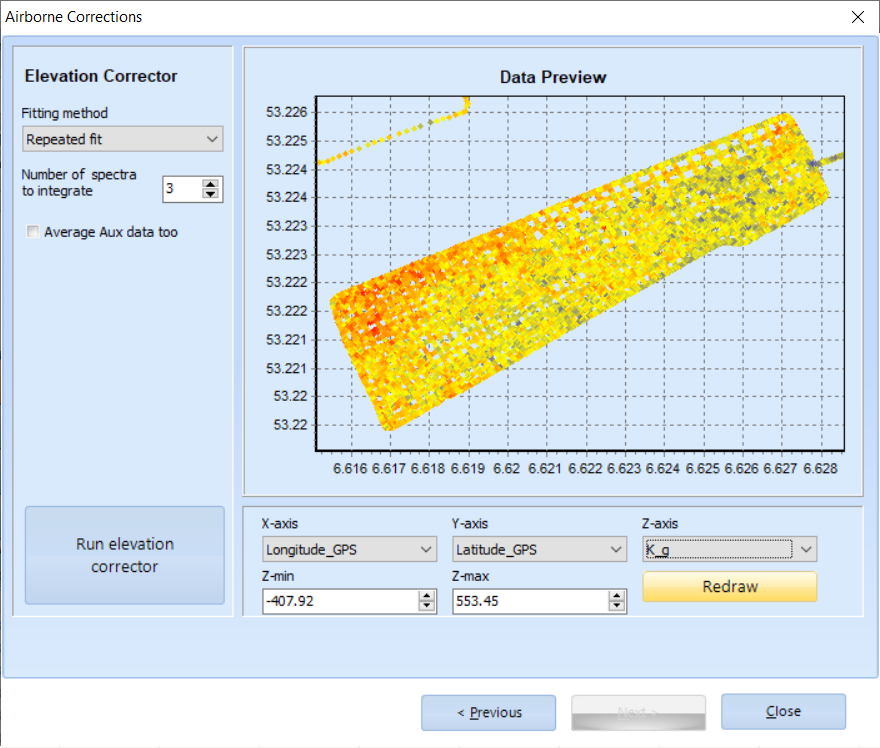
Task: Increment the Number of spectra to integrate
Action: [x=210, y=184]
